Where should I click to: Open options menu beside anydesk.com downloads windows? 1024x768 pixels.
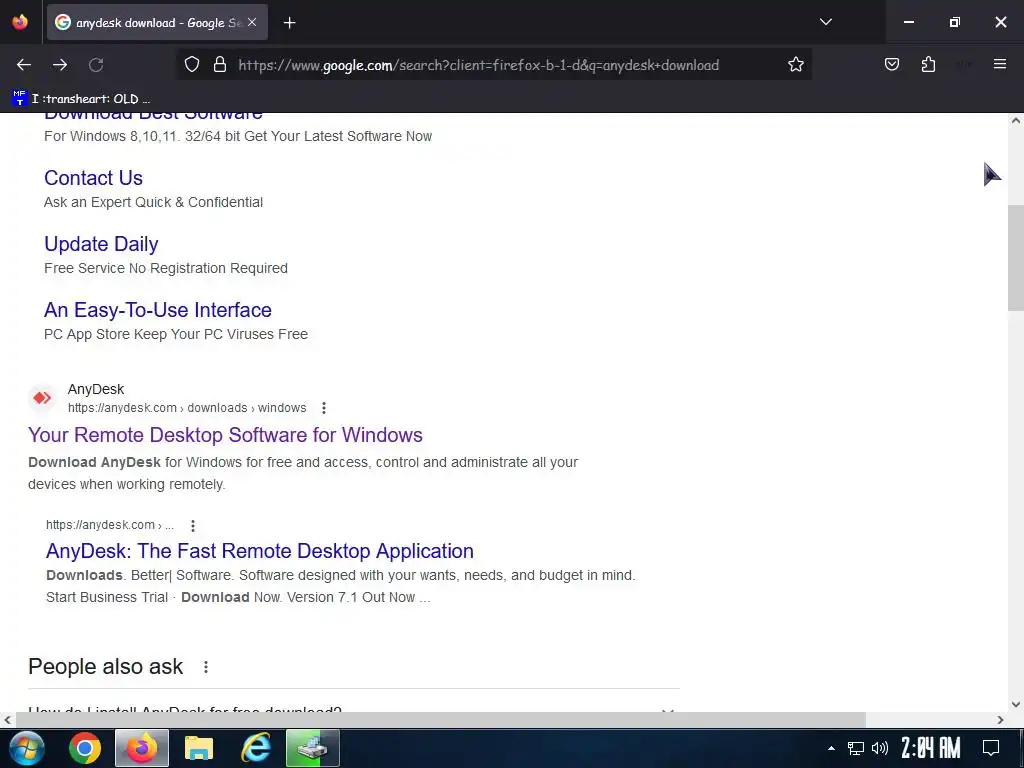point(323,408)
